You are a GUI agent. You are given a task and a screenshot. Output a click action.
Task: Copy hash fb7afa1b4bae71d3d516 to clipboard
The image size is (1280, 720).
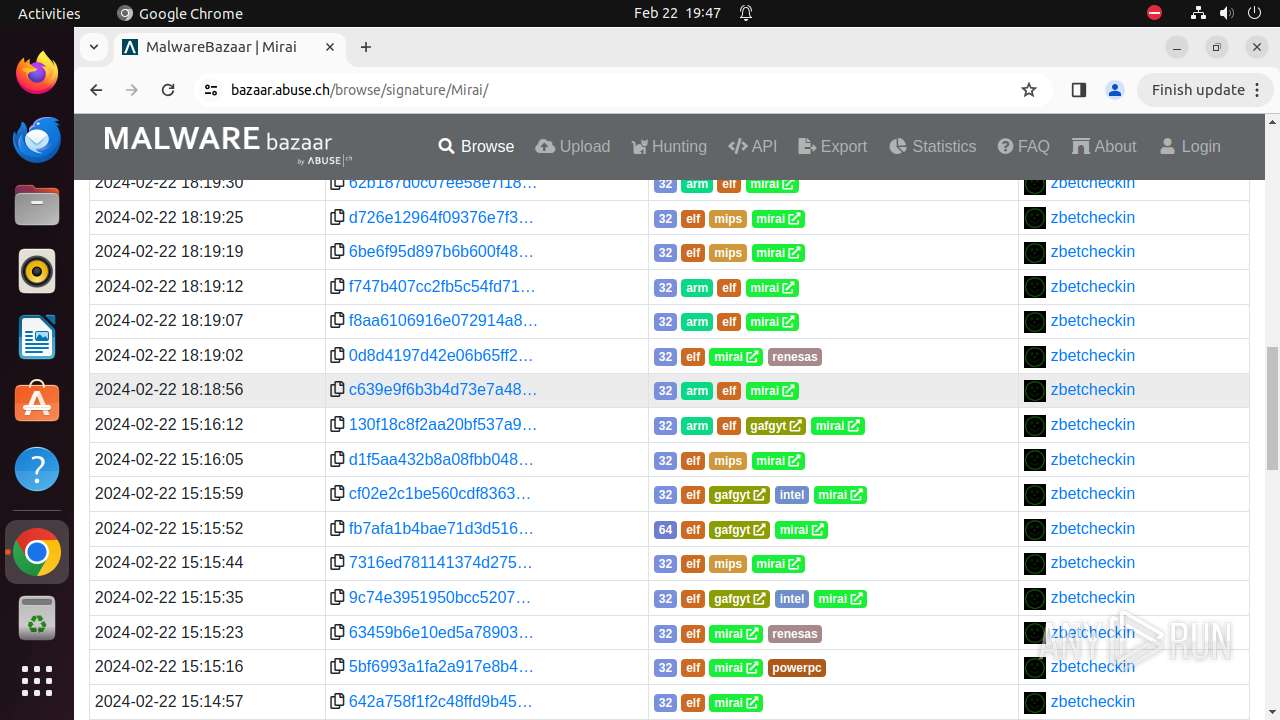coord(337,529)
